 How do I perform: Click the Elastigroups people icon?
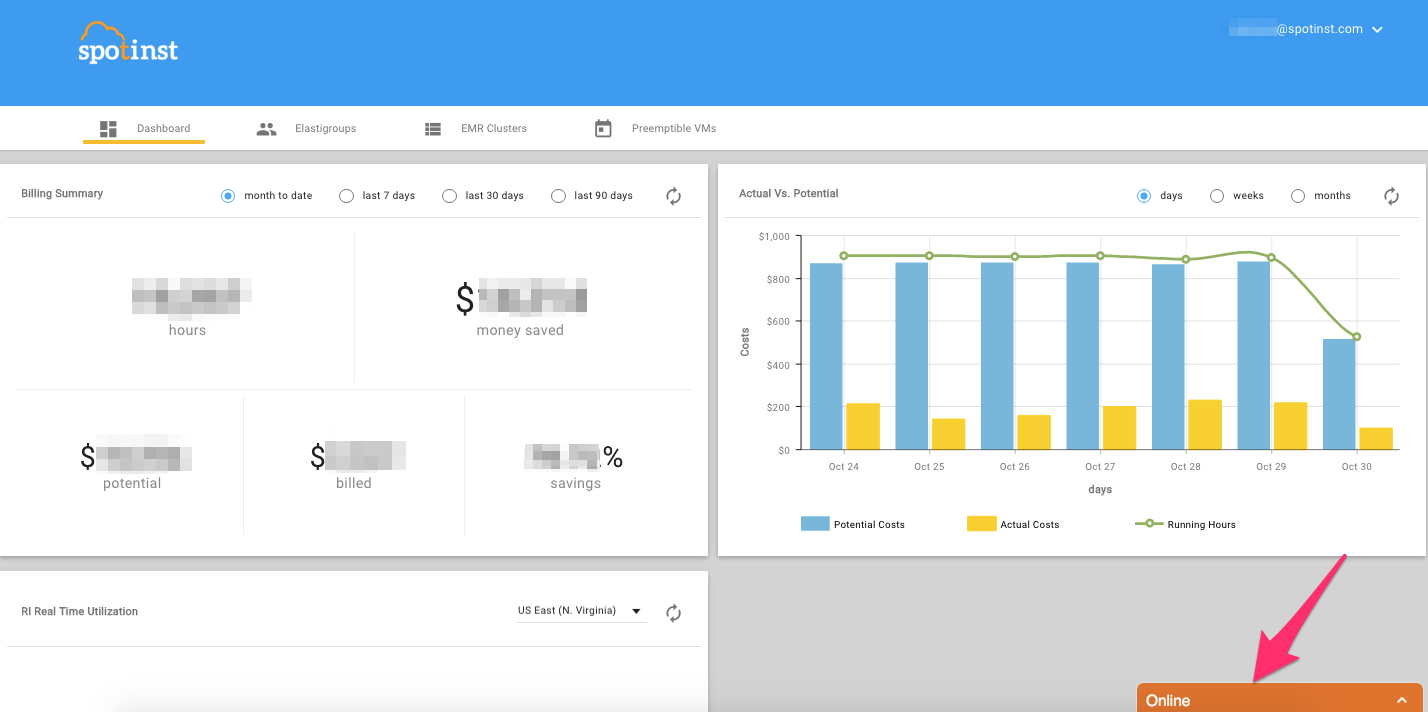coord(266,129)
